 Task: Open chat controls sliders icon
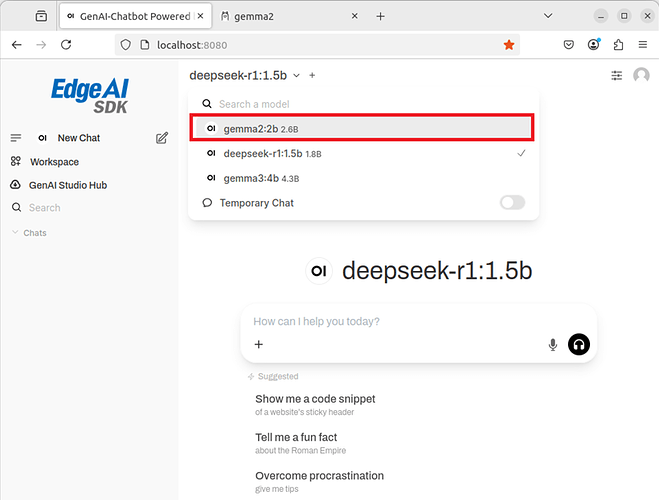[617, 76]
